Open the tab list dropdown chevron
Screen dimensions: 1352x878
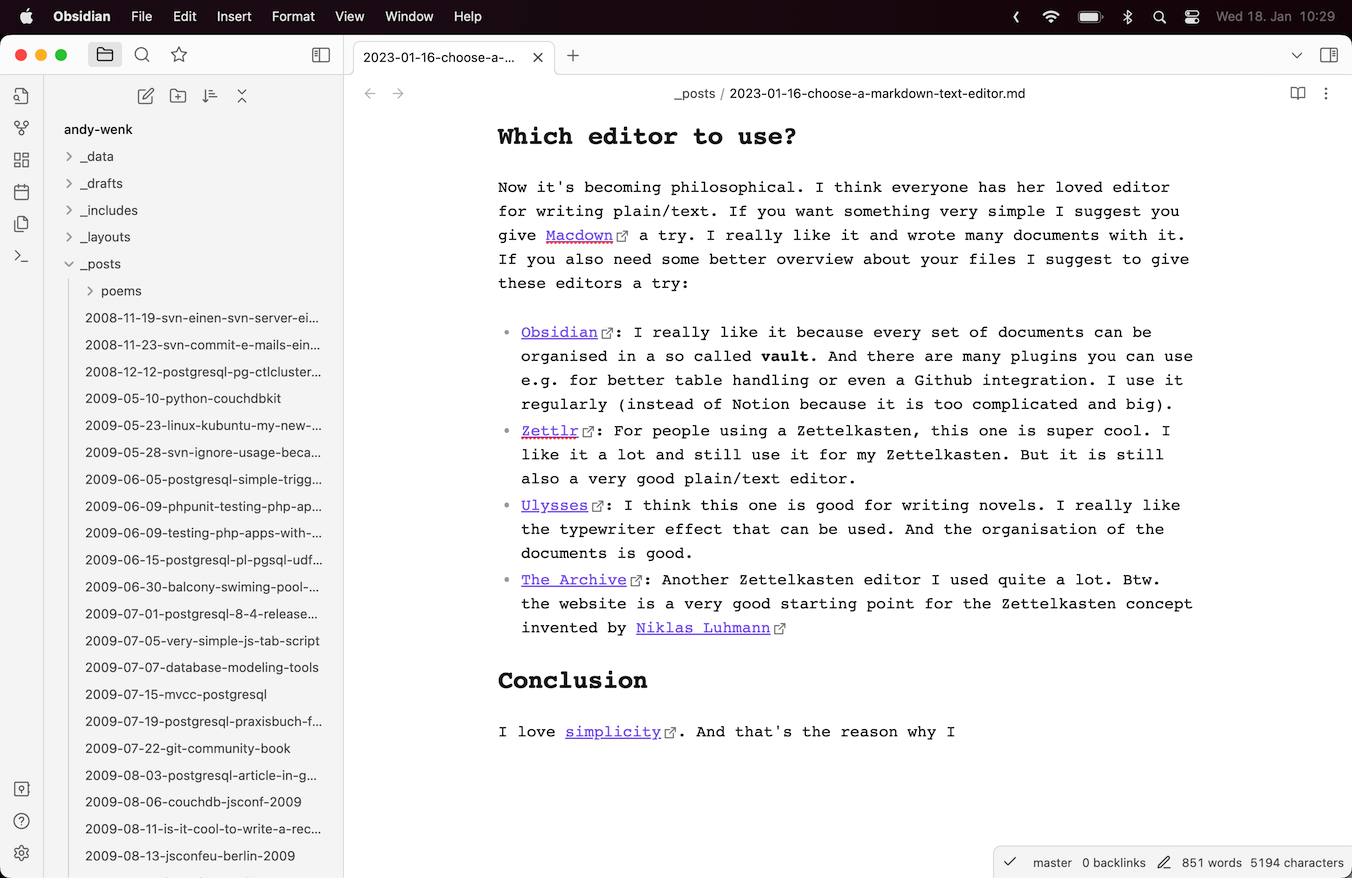pyautogui.click(x=1297, y=55)
